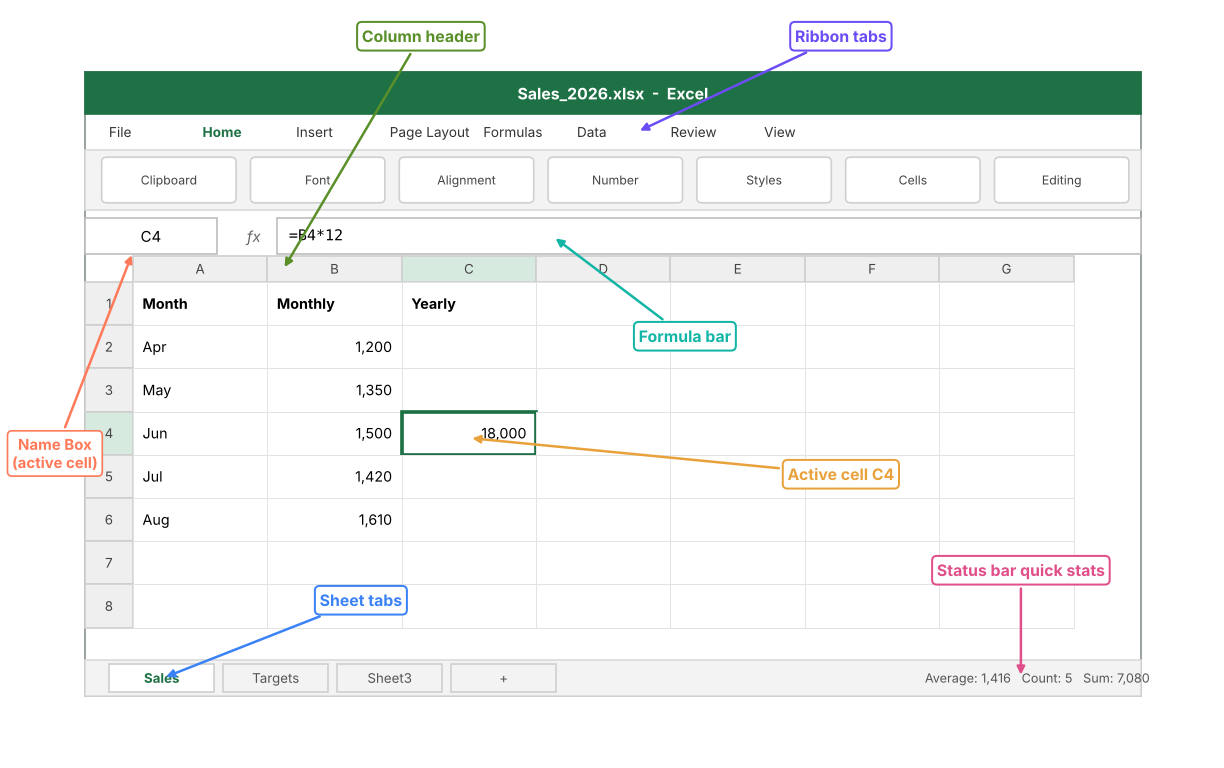The width and height of the screenshot is (1224, 768).
Task: Switch to the View tab
Action: coord(779,132)
